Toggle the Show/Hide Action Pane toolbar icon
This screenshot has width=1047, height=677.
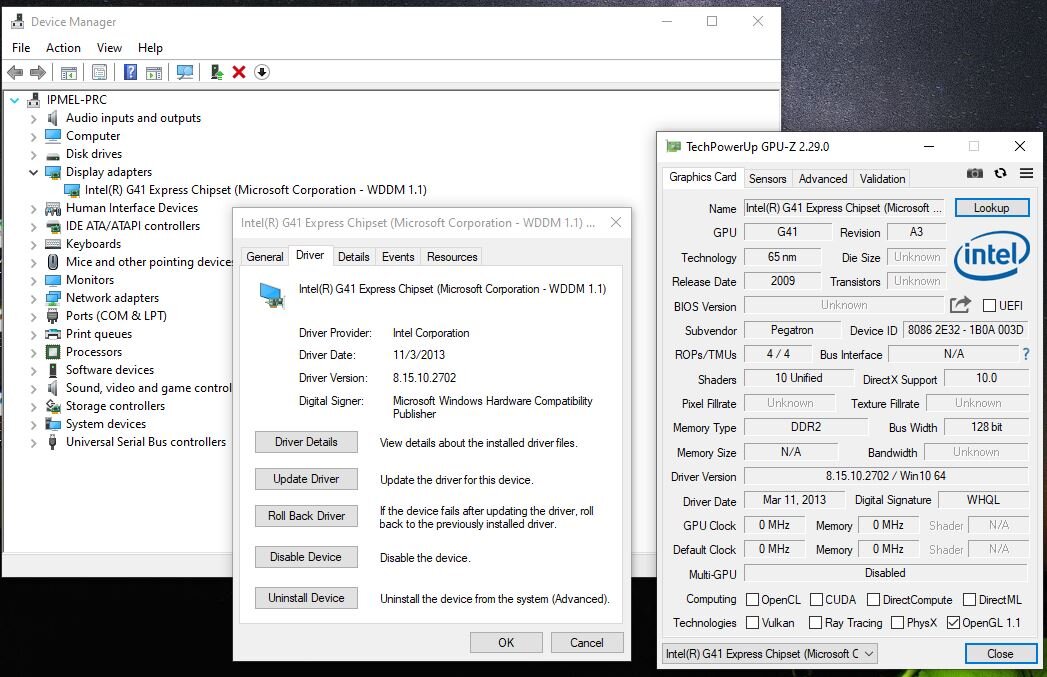154,72
